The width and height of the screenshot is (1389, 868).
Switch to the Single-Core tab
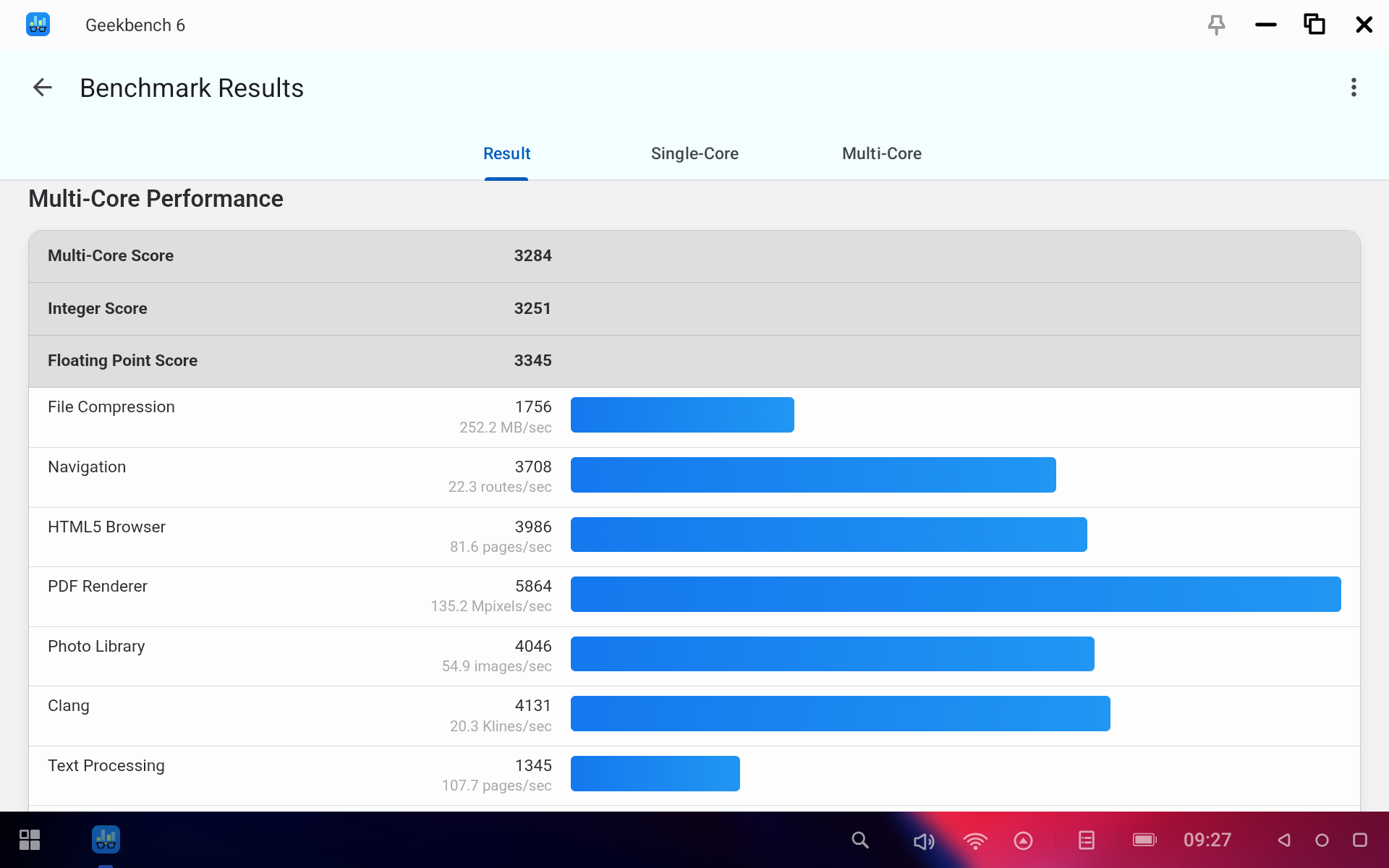point(694,153)
